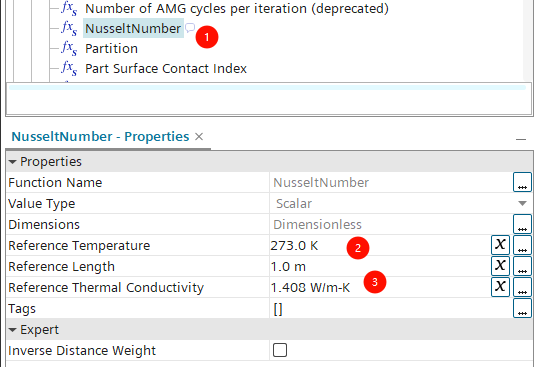Select Number of AMG cycles per iteration
536x367 pixels.
tap(237, 9)
